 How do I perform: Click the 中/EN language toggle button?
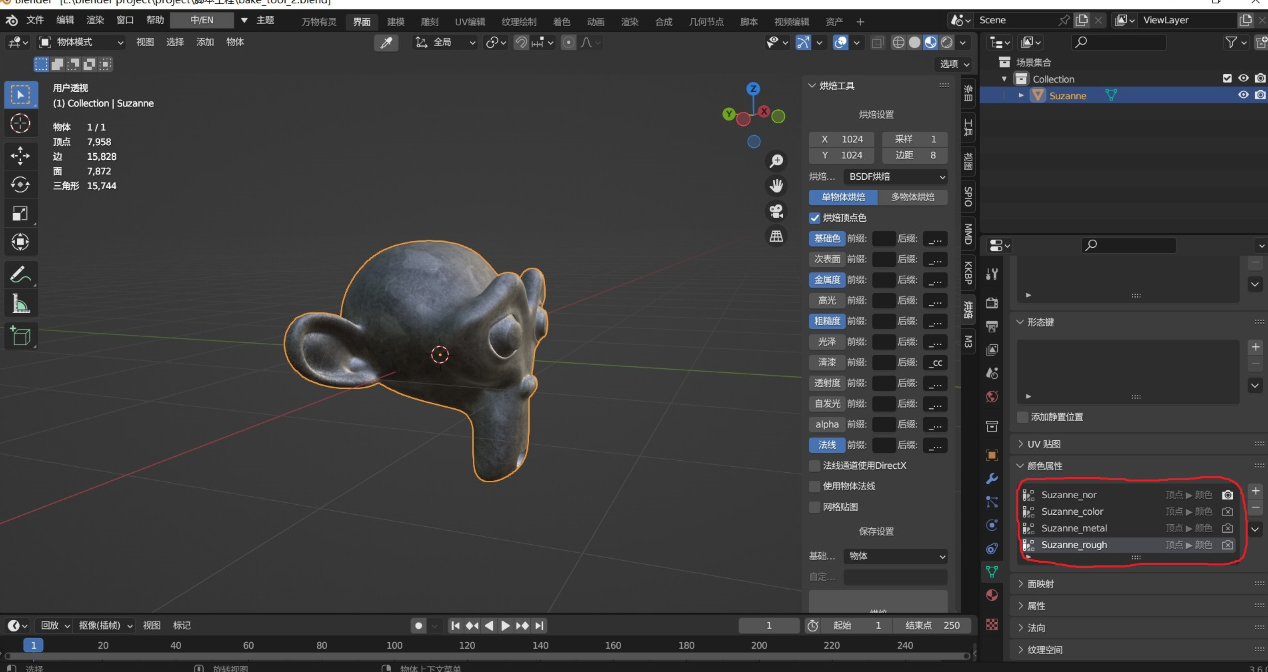(x=202, y=20)
